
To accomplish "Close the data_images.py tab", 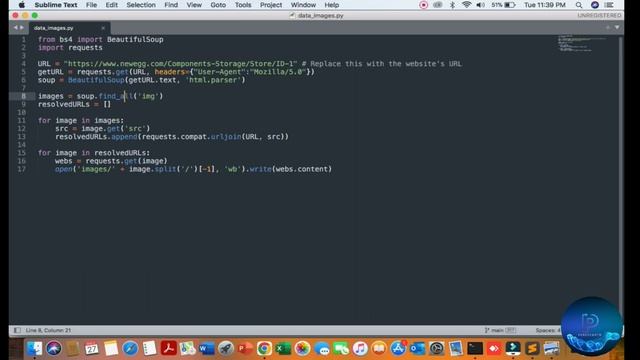I will pos(103,28).
